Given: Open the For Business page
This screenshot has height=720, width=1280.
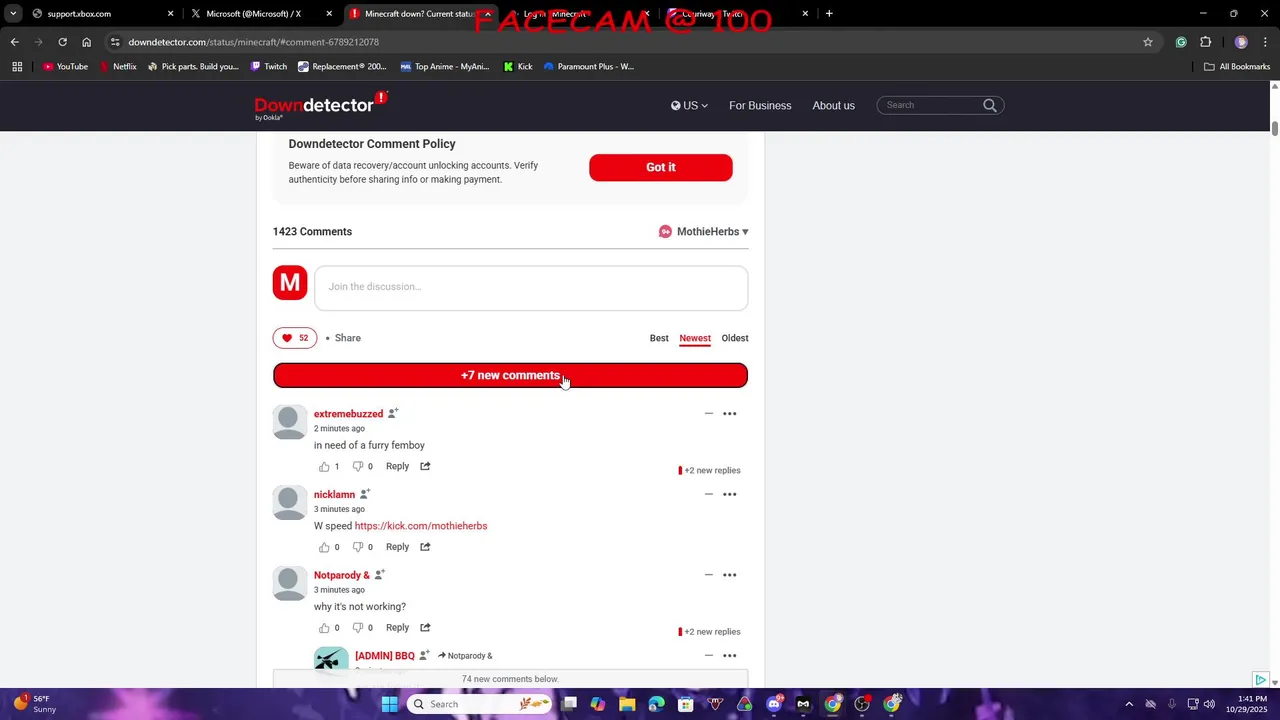Looking at the screenshot, I should tap(760, 105).
